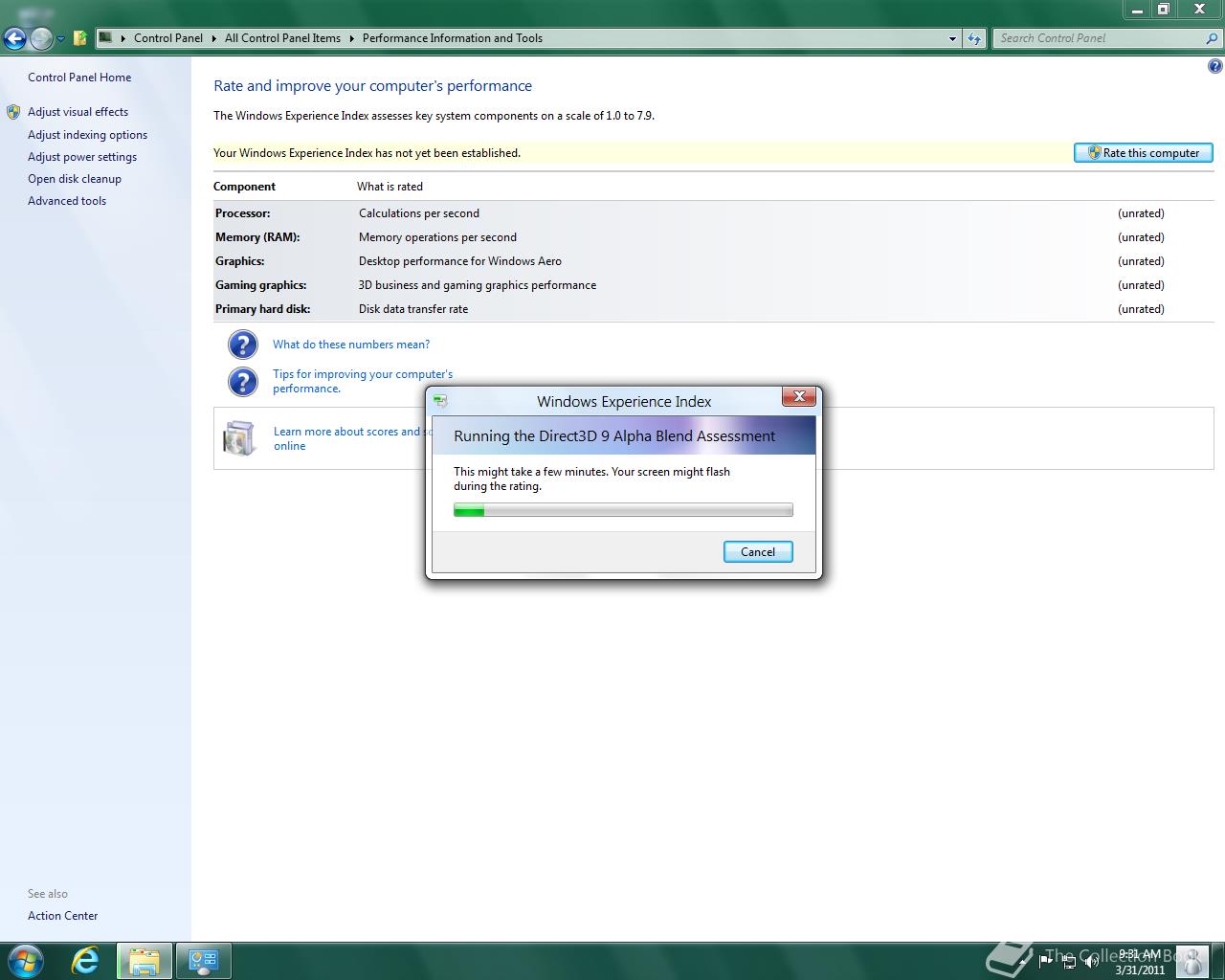Click the assessment progress bar
The height and width of the screenshot is (980, 1225).
pos(623,510)
